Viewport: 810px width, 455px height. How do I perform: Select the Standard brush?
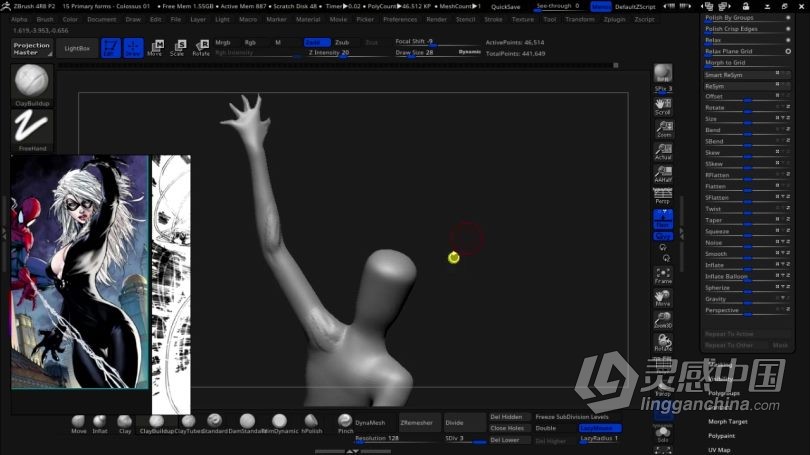(214, 424)
